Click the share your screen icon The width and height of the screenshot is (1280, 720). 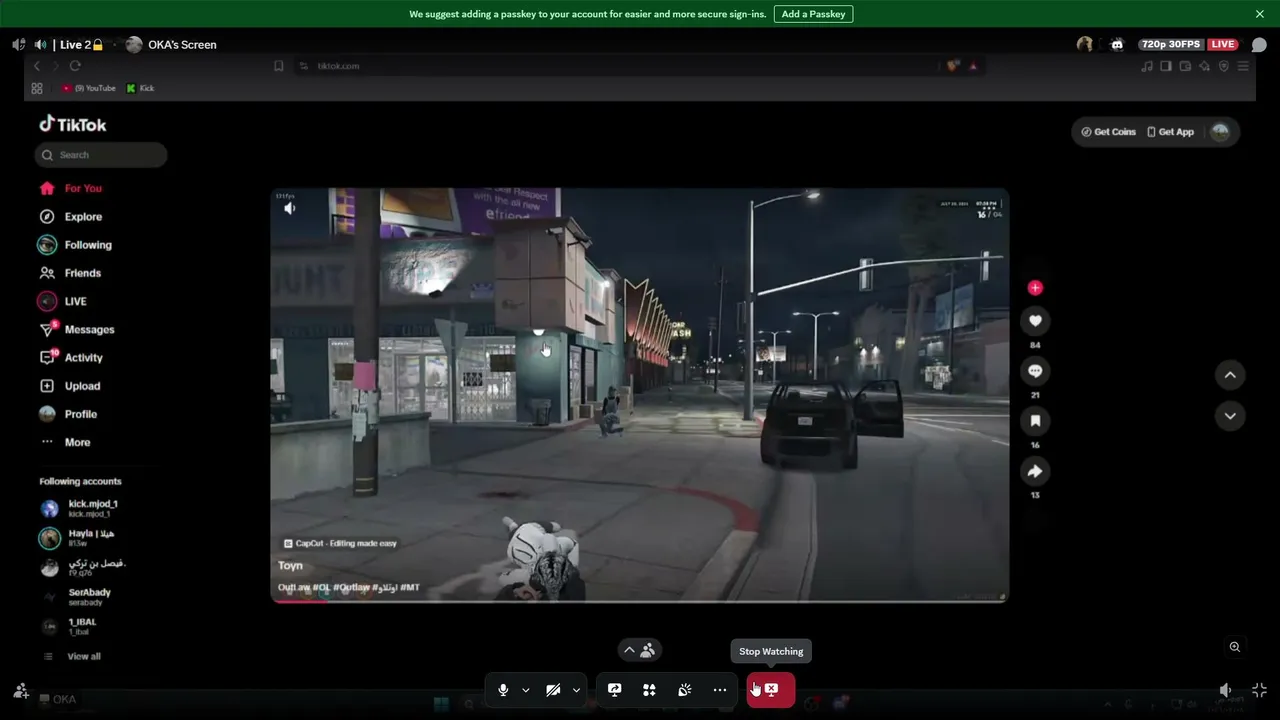pos(615,690)
